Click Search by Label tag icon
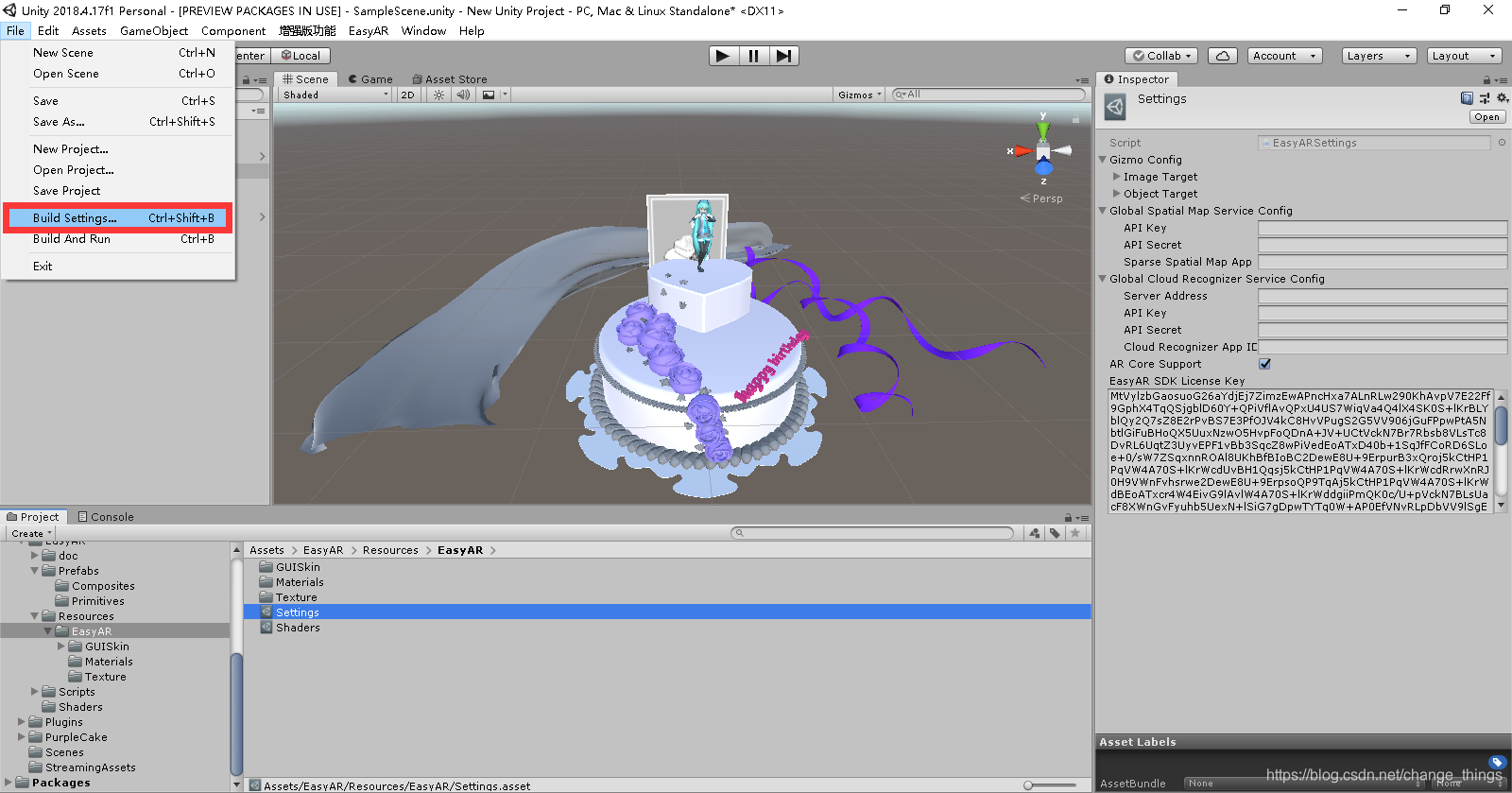This screenshot has height=793, width=1512. click(x=1055, y=533)
